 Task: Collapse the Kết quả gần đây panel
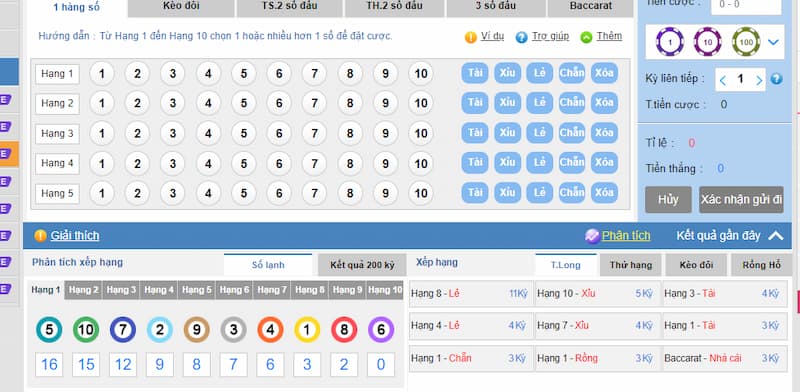tap(775, 236)
